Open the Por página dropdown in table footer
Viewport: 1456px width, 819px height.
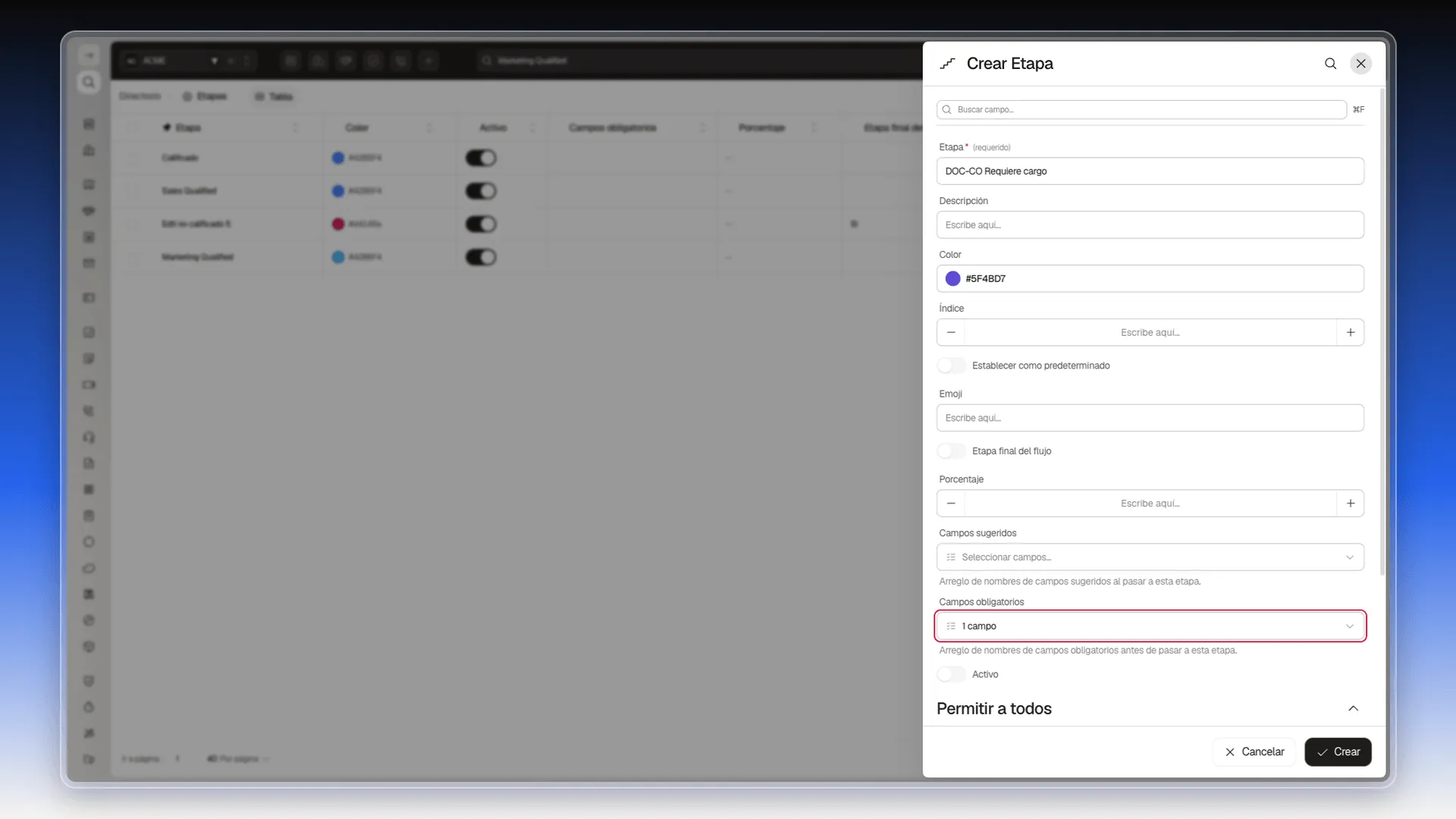pyautogui.click(x=238, y=758)
